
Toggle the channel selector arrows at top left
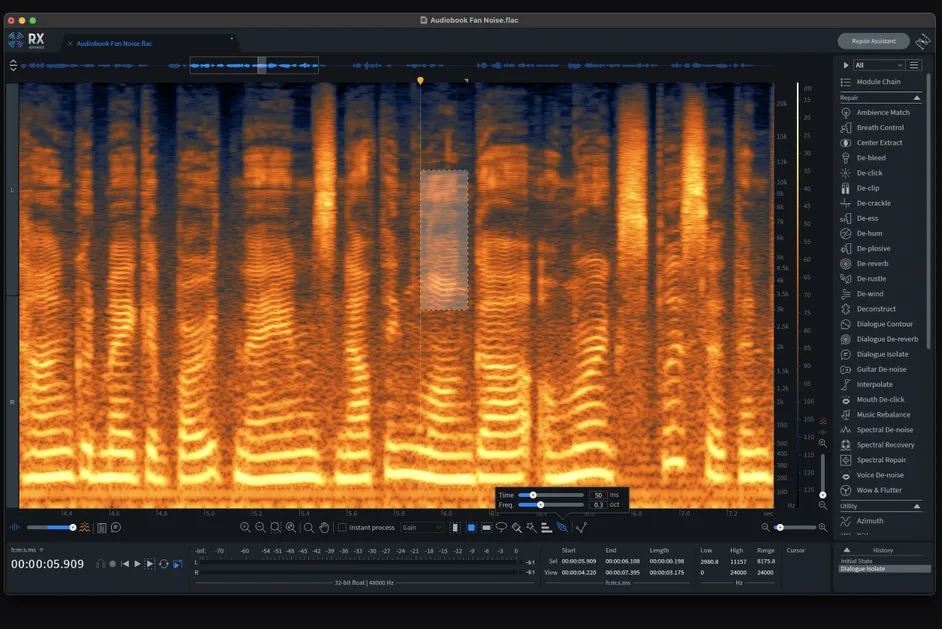[13, 65]
